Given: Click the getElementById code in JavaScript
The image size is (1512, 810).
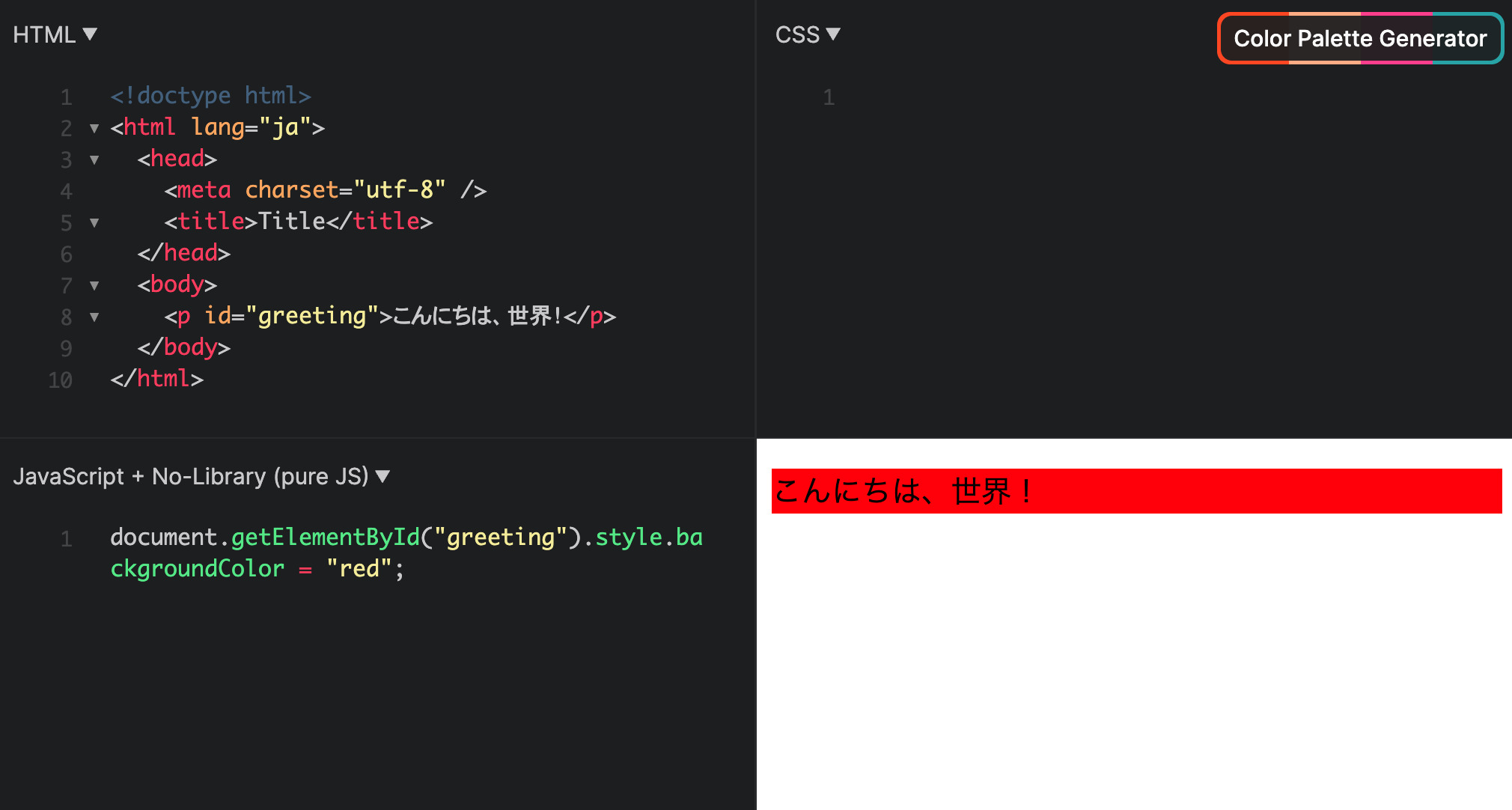Looking at the screenshot, I should [325, 538].
